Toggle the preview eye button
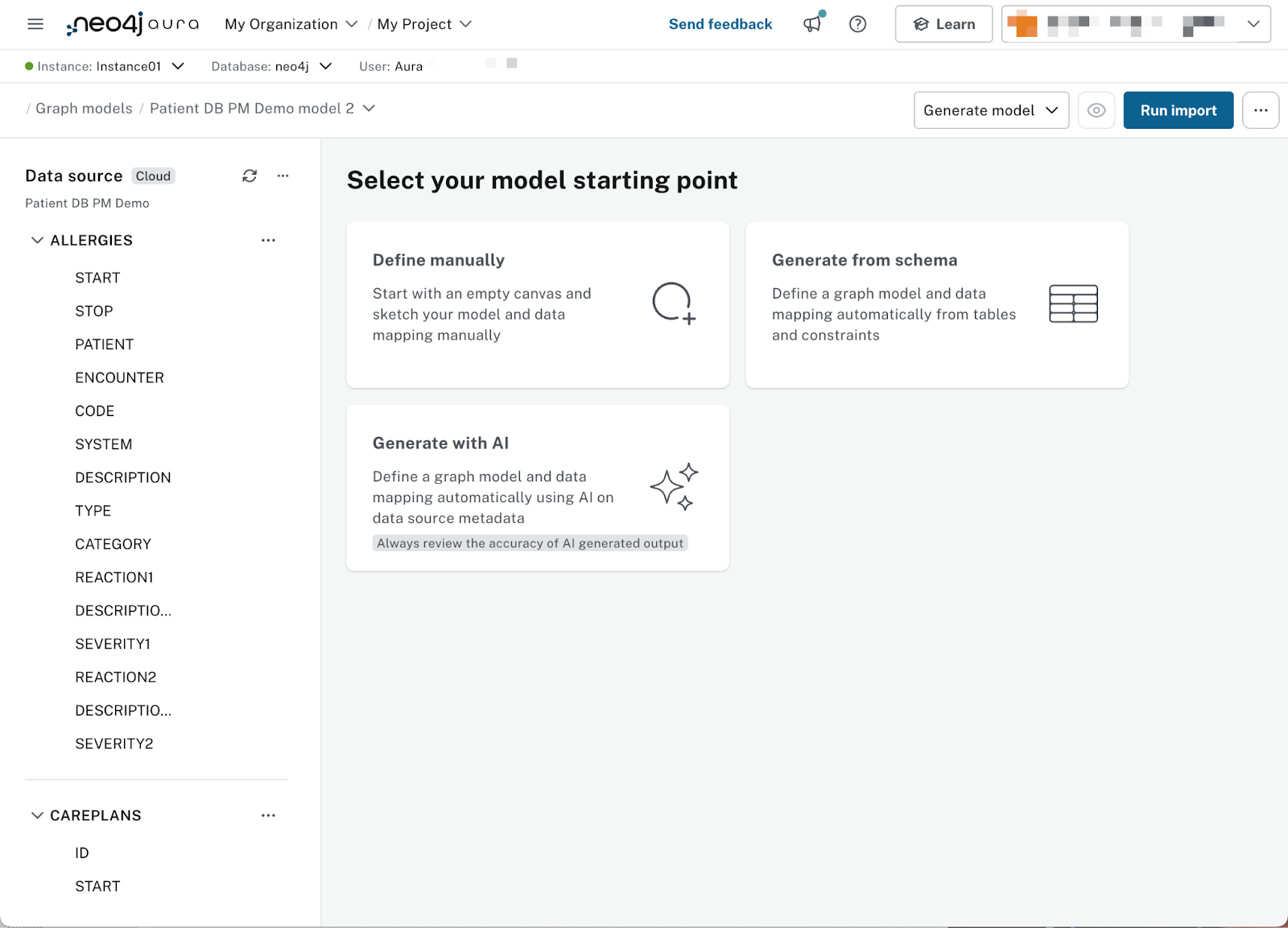Viewport: 1288px width, 928px height. coord(1096,110)
